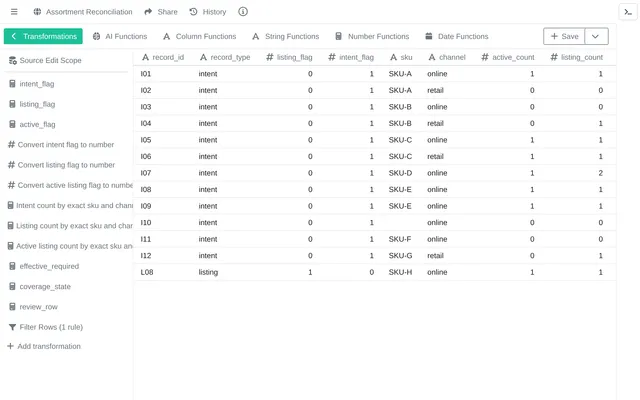Click the Source Edit Scope database icon
This screenshot has height=400, width=640.
coord(13,60)
